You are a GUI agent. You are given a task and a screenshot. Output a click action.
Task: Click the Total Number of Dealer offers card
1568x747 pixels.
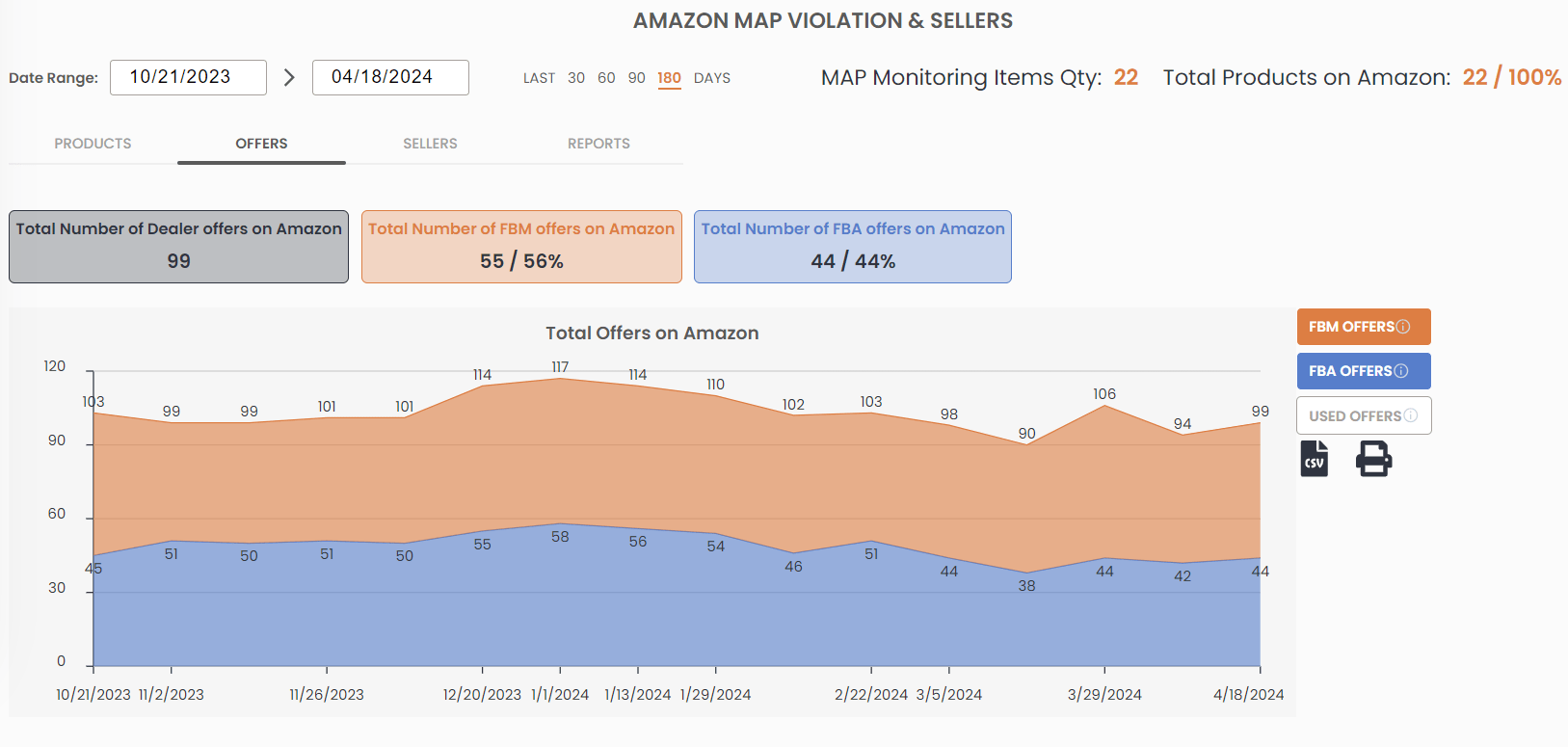pyautogui.click(x=178, y=247)
